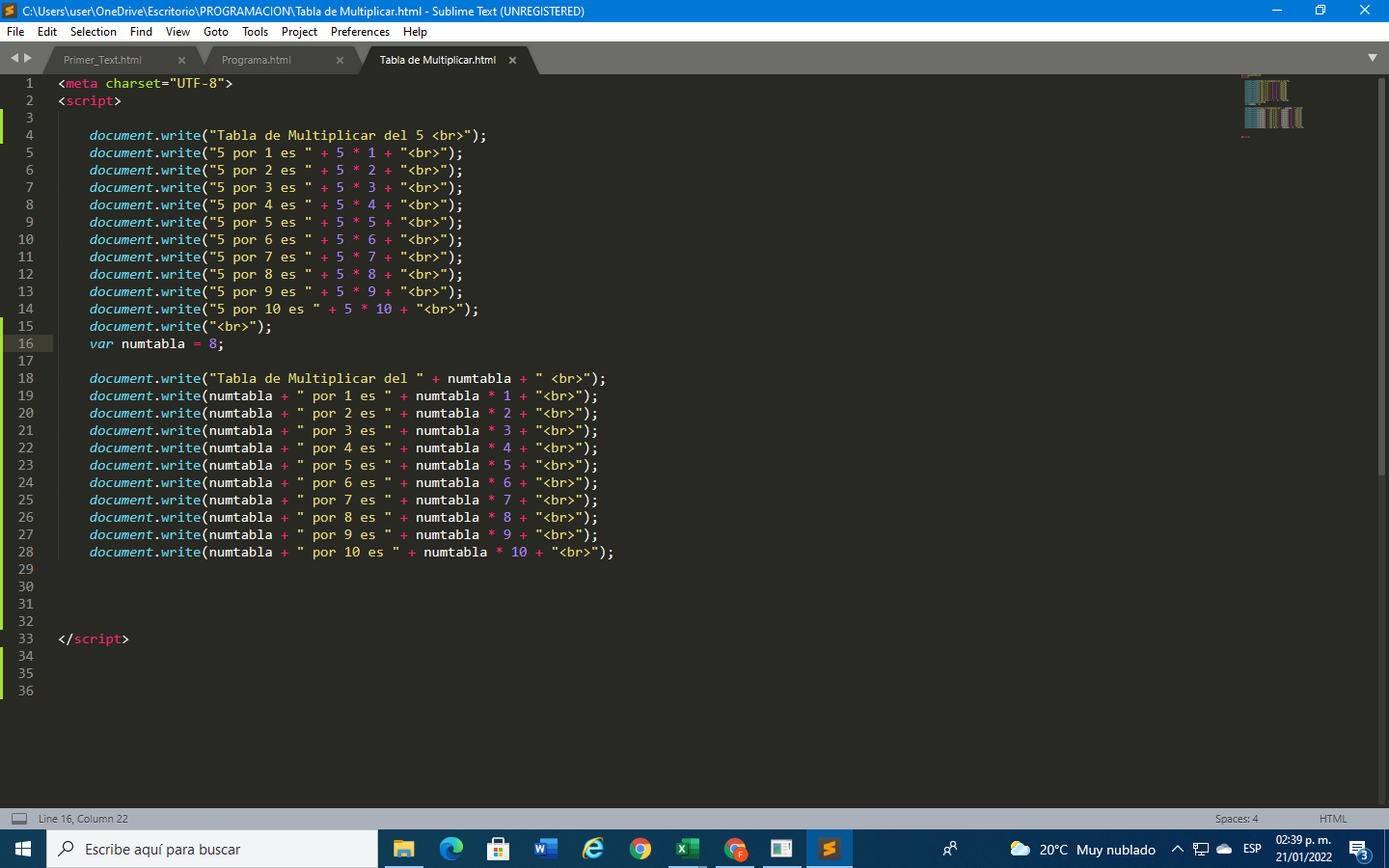
Task: Go to previous tab with left arrow
Action: [14, 58]
